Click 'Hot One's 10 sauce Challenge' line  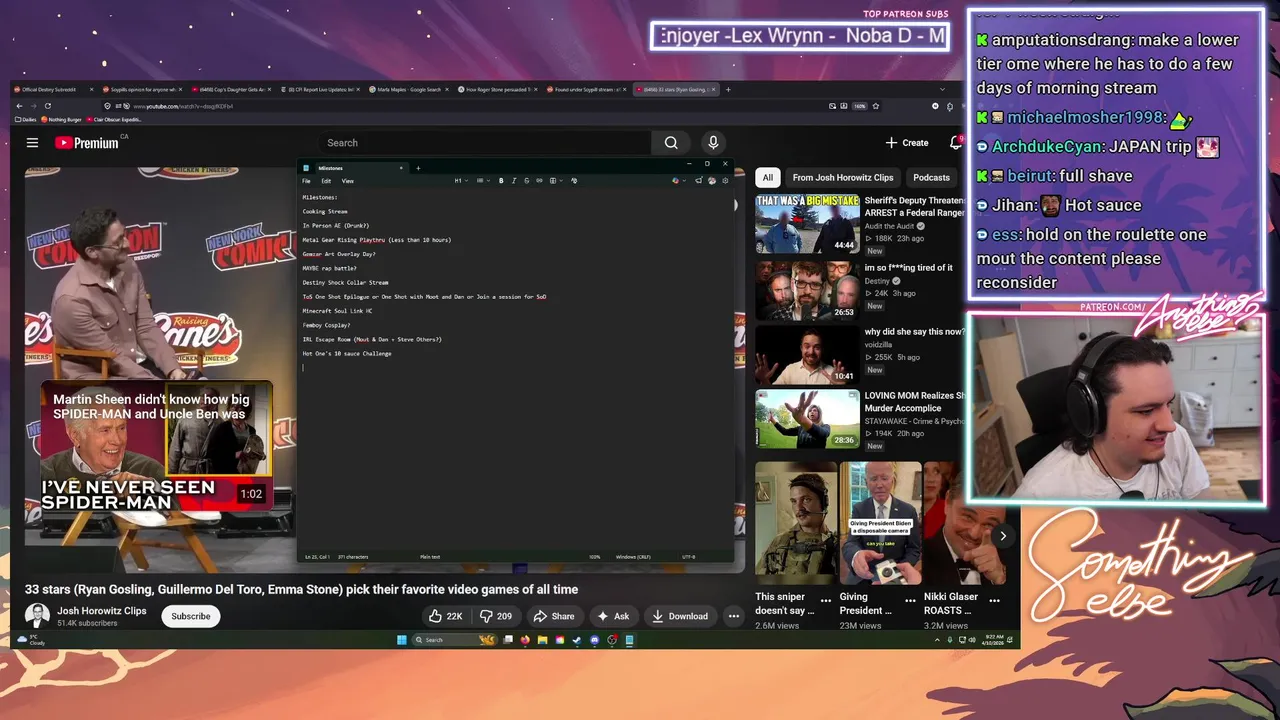[x=347, y=354]
